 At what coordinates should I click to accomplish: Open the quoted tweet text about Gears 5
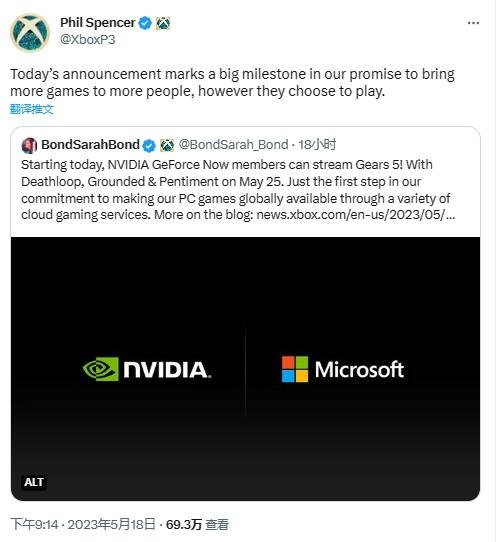pyautogui.click(x=238, y=190)
